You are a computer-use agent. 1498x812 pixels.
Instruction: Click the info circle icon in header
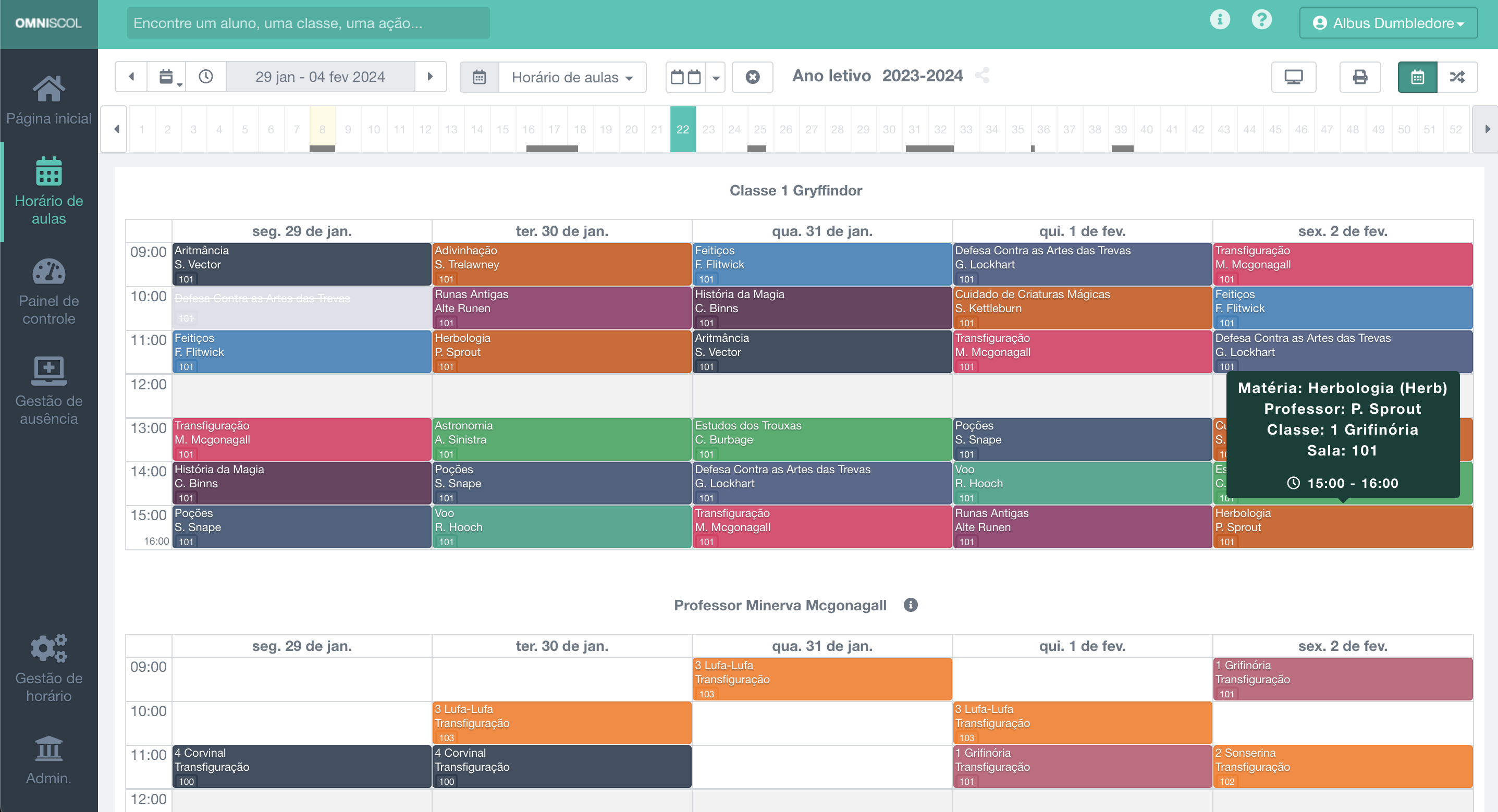[x=1220, y=20]
